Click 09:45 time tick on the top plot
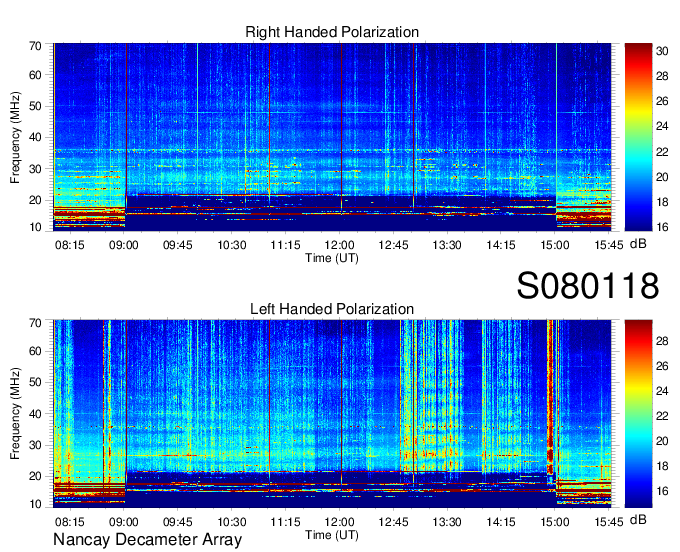 [x=178, y=245]
